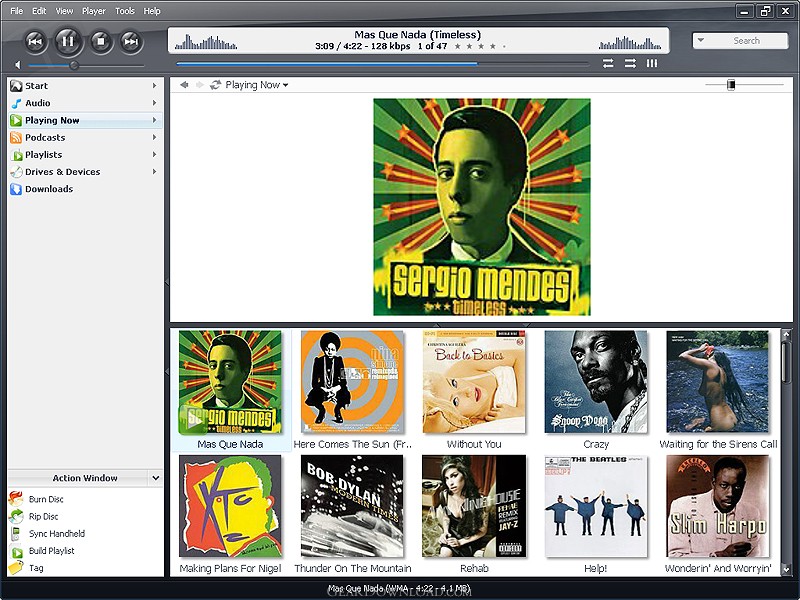Select the Mas Que Nada album thumbnail
800x600 pixels.
tap(230, 382)
